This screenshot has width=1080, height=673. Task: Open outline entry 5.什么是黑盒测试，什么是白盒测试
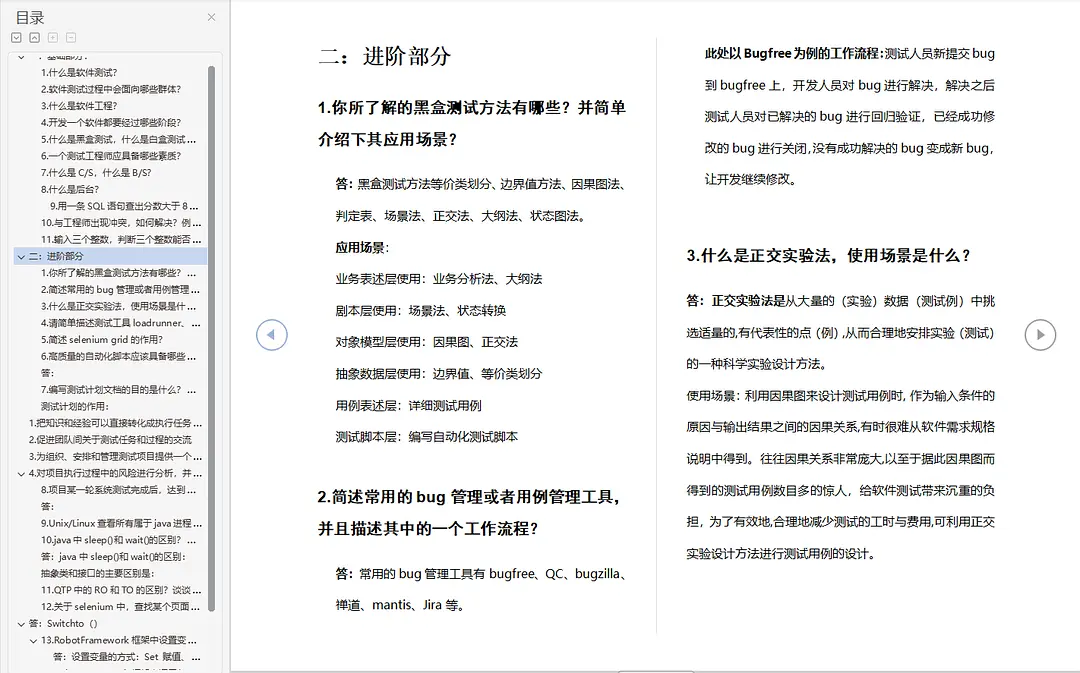[118, 139]
